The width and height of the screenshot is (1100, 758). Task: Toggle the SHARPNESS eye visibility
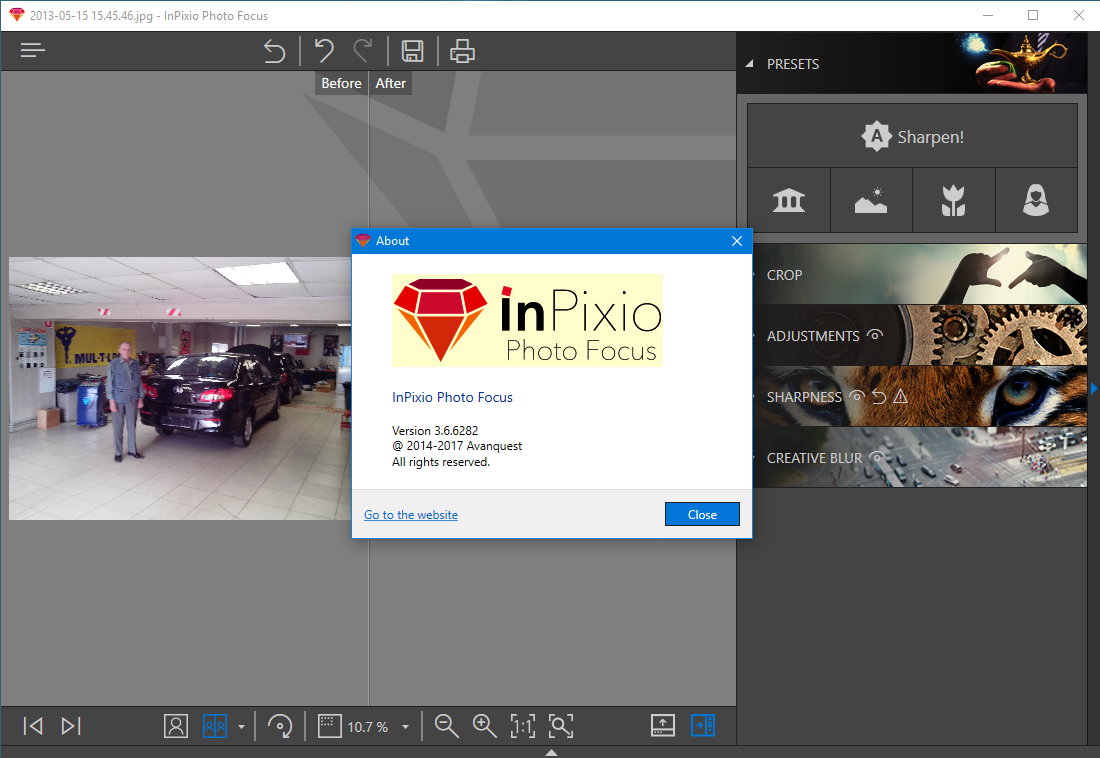pos(857,397)
